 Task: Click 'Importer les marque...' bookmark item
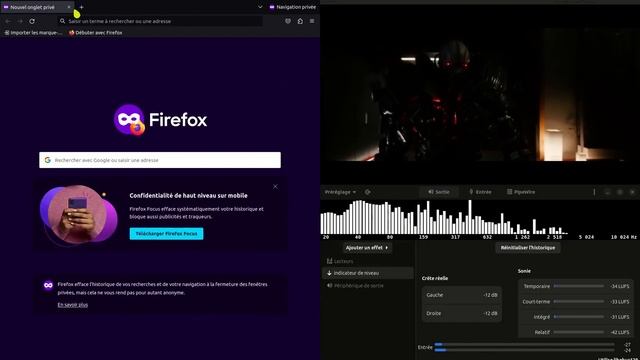click(x=33, y=33)
